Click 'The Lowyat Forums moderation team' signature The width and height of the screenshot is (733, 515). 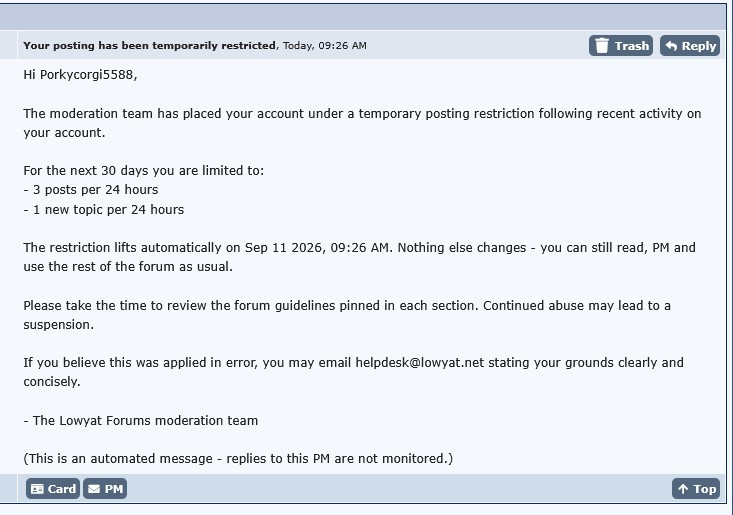pyautogui.click(x=145, y=421)
